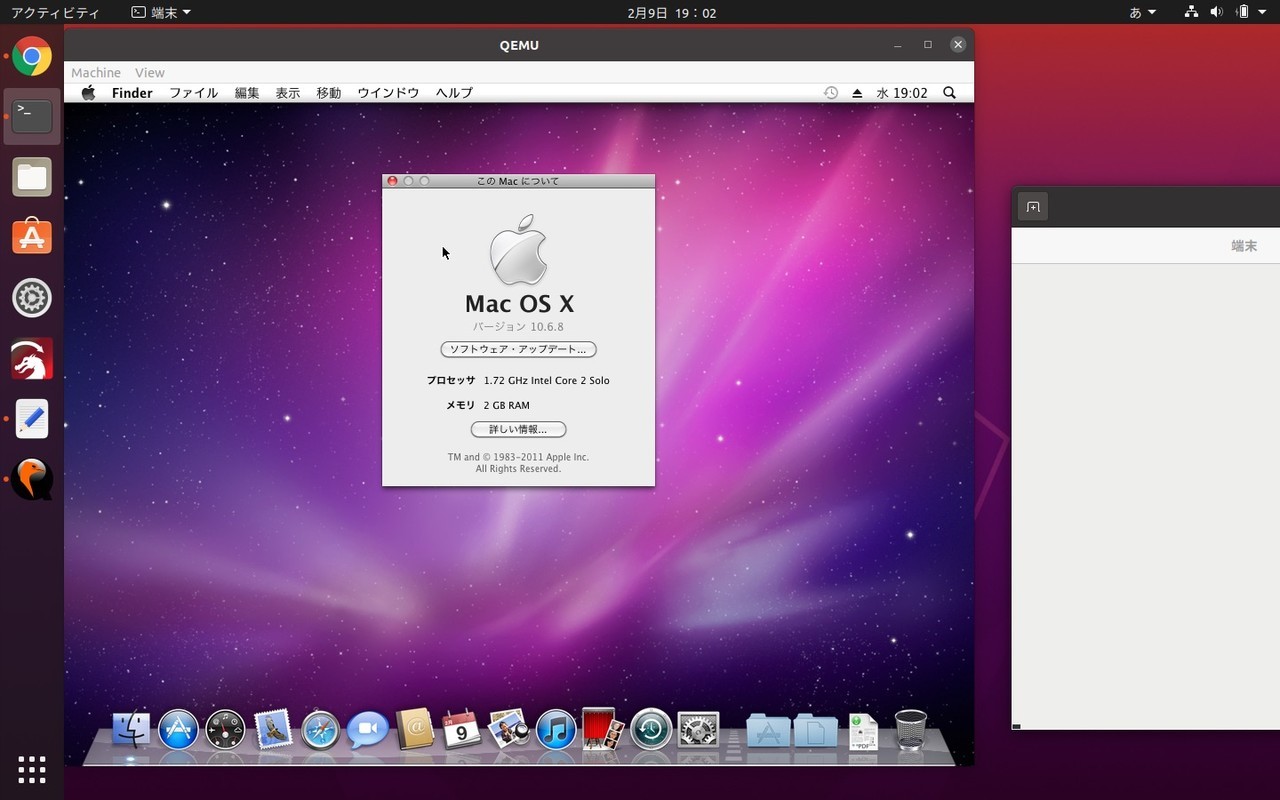Open Time Machine from the dock
Viewport: 1280px width, 800px height.
(x=651, y=730)
